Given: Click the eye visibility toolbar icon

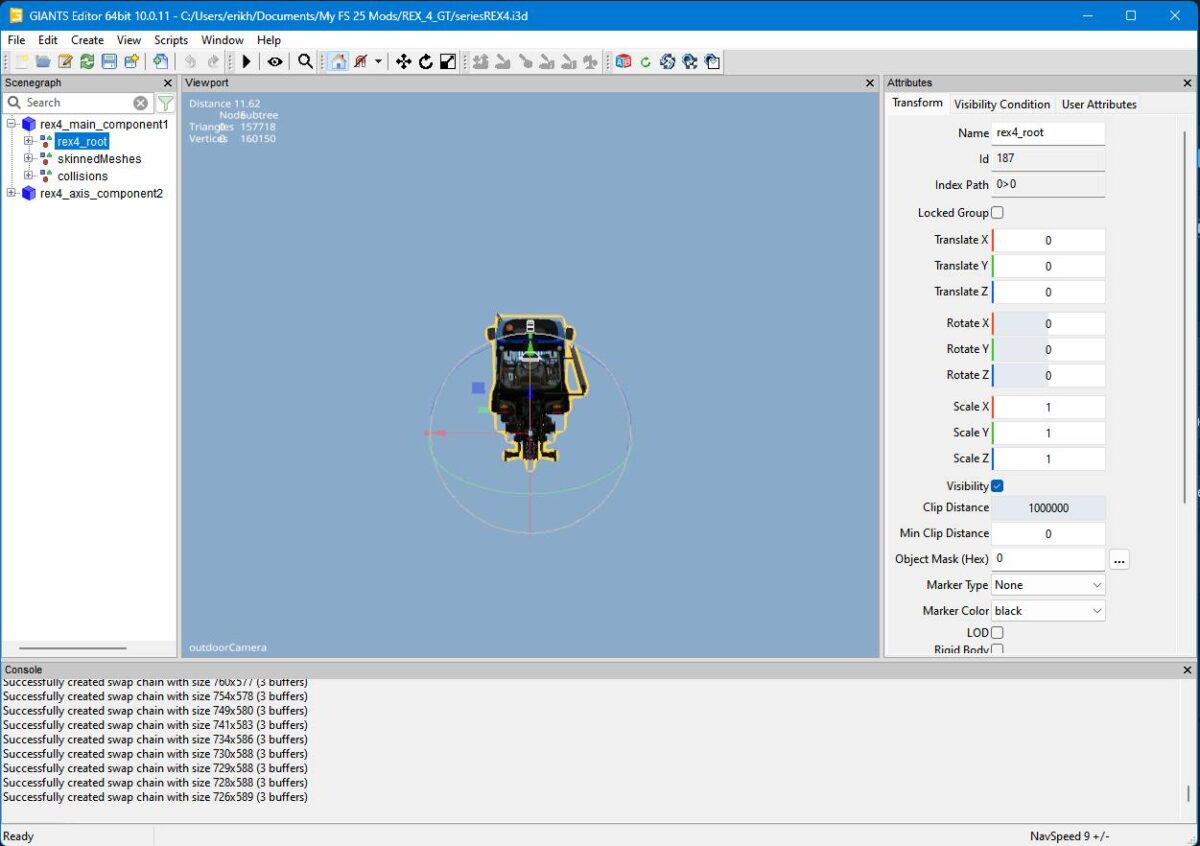Looking at the screenshot, I should [x=274, y=62].
